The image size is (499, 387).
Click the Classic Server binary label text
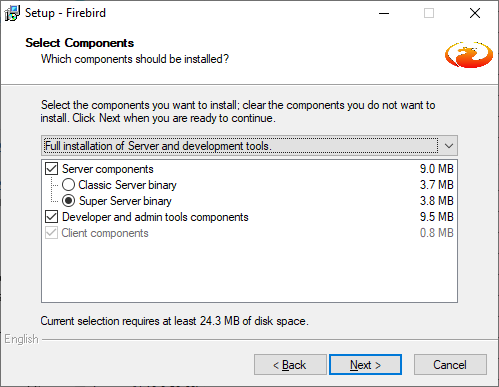tap(127, 185)
